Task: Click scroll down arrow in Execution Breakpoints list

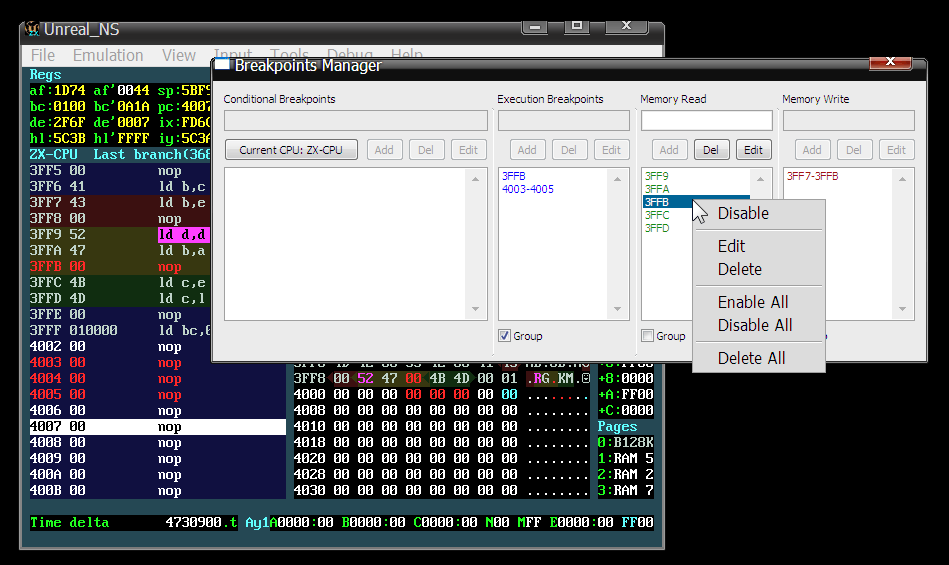Action: (x=617, y=309)
